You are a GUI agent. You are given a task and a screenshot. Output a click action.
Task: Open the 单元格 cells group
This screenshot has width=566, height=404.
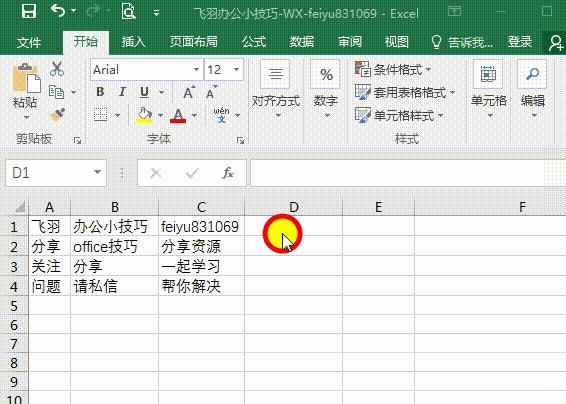(489, 90)
